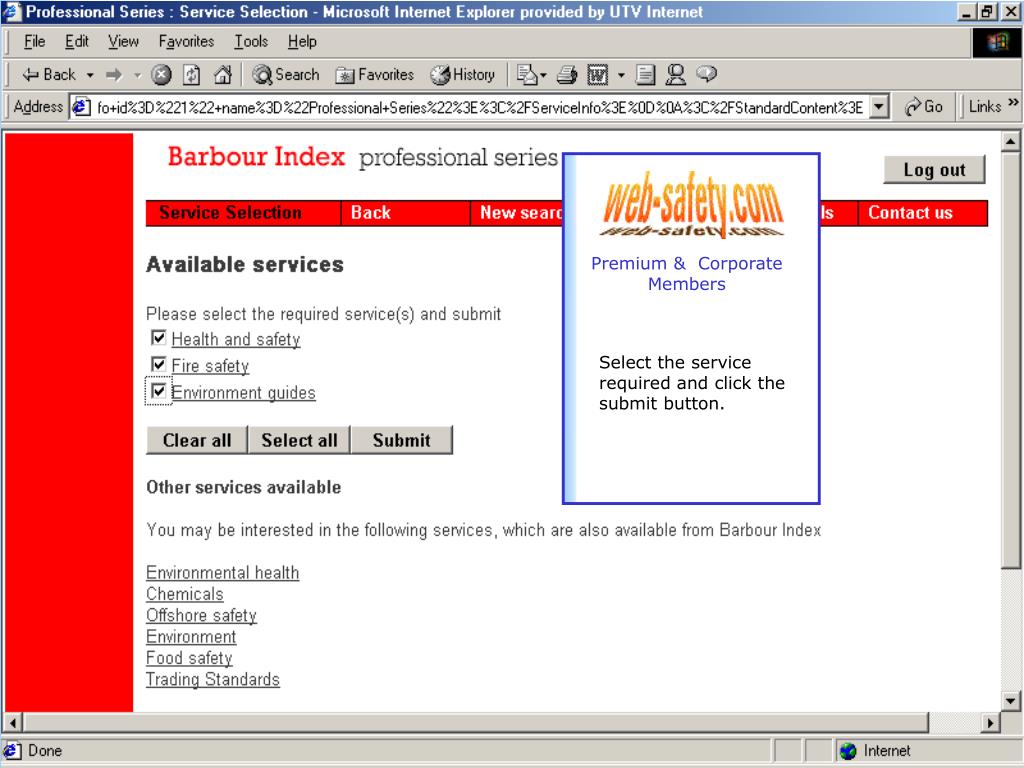This screenshot has height=768, width=1024.
Task: Click the Clear all button
Action: 197,440
